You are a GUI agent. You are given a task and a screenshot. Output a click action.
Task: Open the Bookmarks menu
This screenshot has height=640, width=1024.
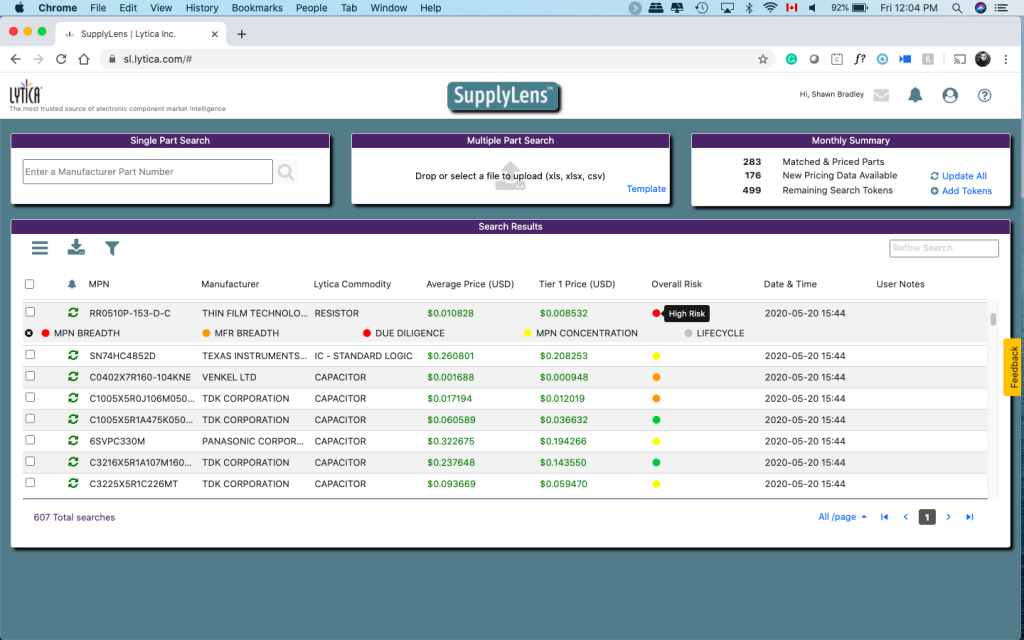(x=257, y=8)
